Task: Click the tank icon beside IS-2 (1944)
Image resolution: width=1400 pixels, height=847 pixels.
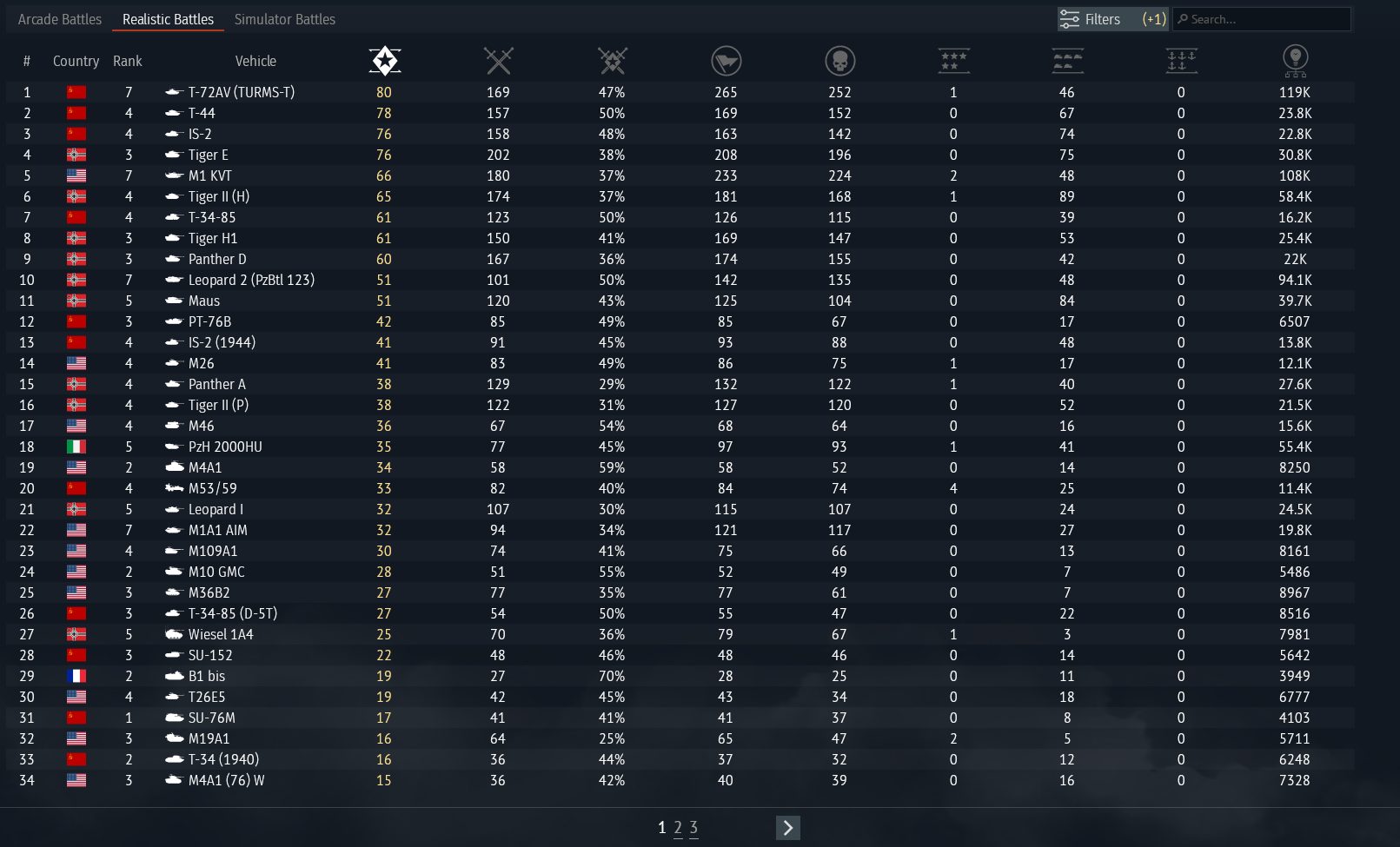Action: click(x=174, y=342)
